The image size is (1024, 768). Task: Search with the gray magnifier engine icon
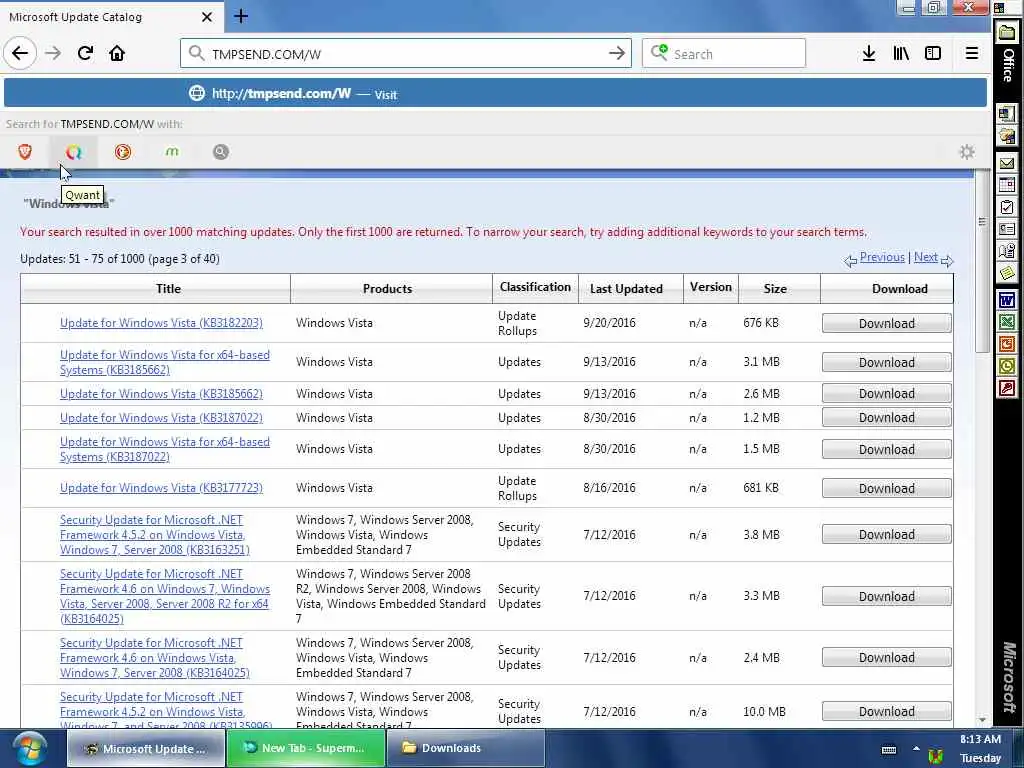[x=221, y=152]
